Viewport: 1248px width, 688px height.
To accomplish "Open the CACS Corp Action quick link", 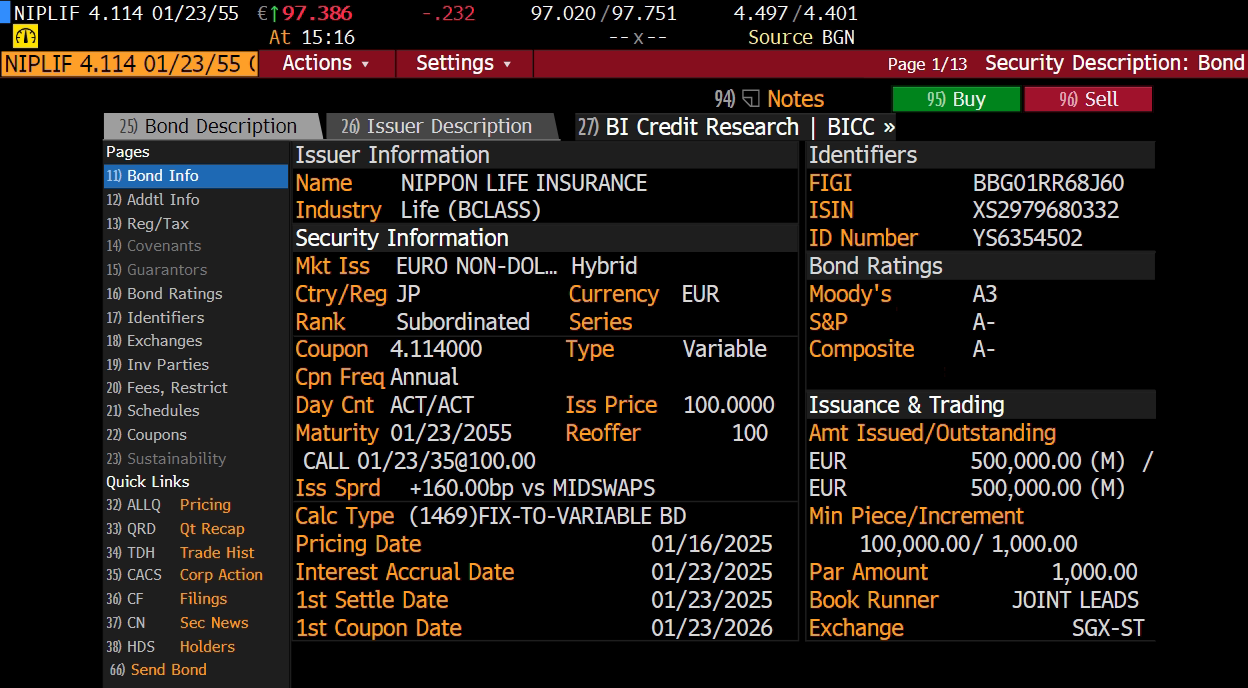I will pos(184,575).
